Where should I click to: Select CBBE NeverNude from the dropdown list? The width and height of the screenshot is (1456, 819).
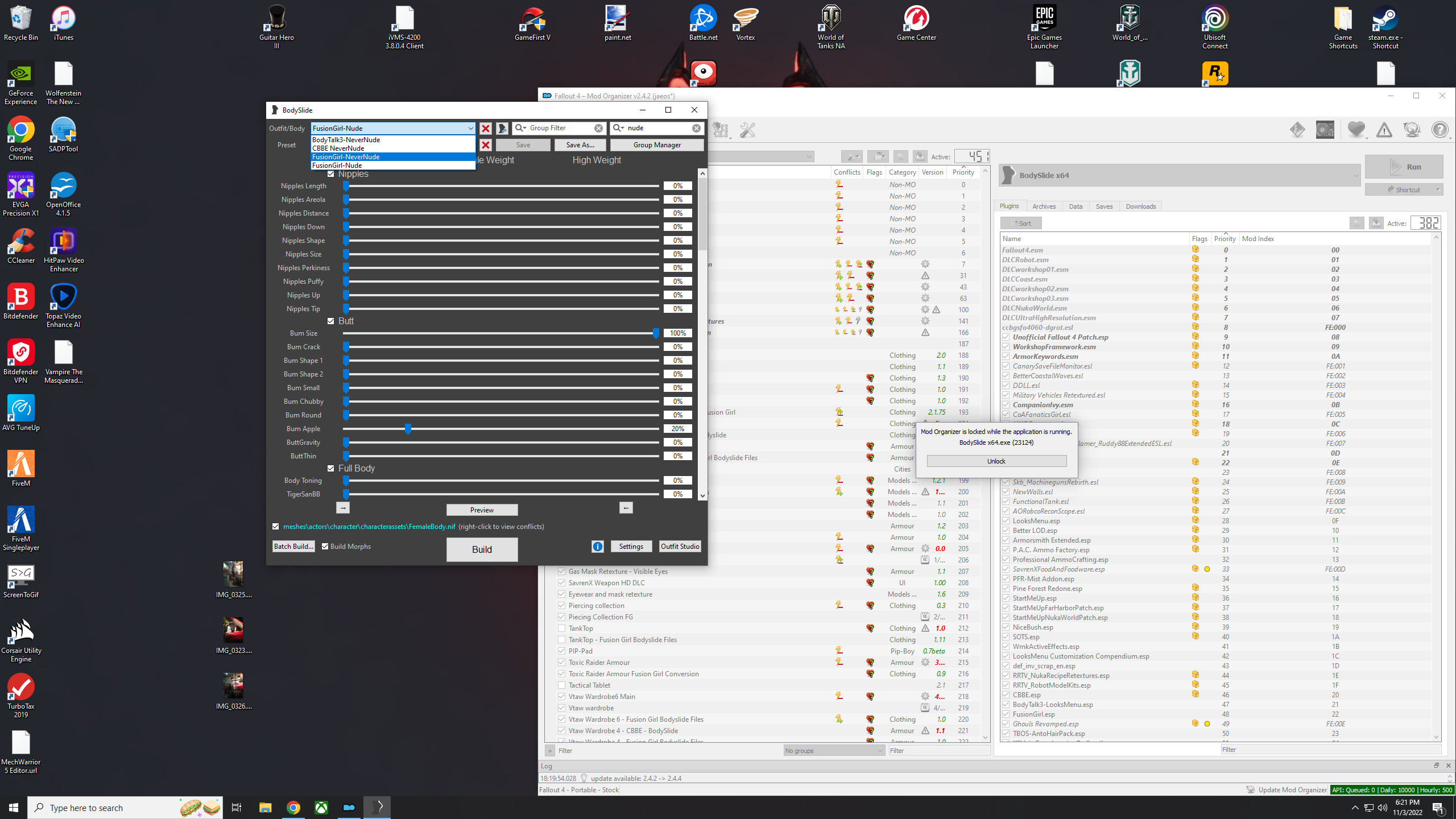pos(338,148)
